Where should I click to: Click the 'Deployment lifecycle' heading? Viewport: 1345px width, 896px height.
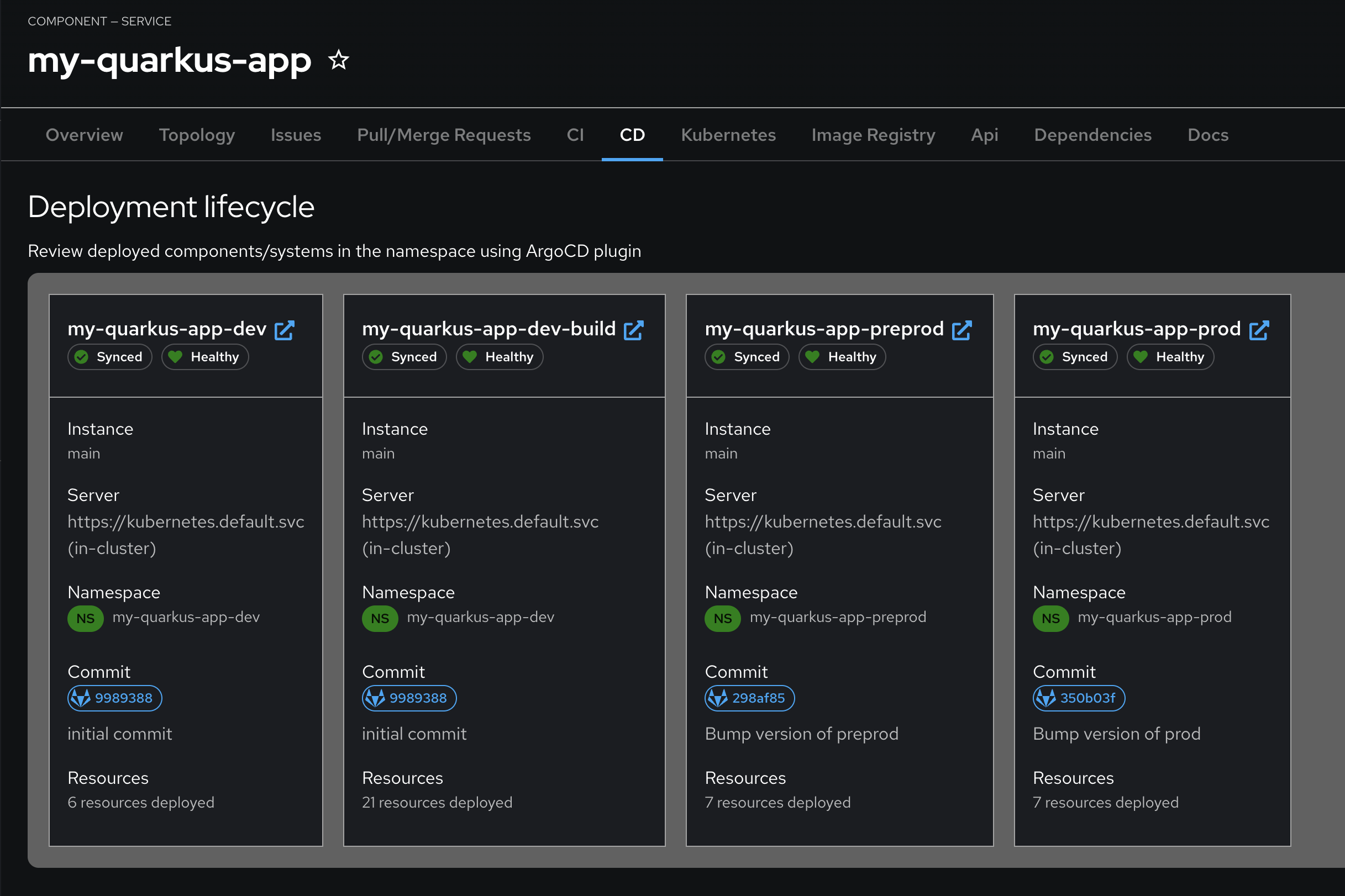[171, 207]
